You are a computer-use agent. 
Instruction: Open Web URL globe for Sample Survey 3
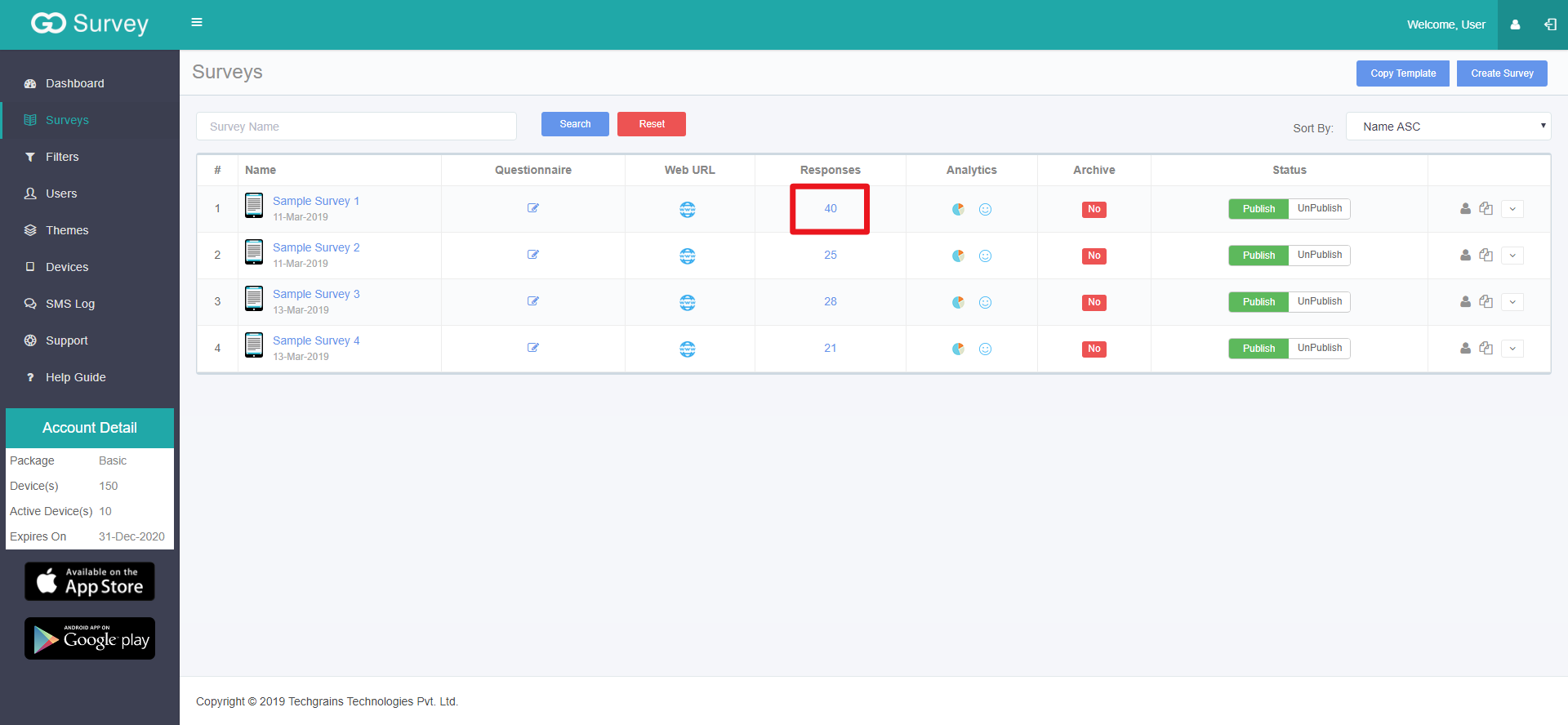(x=688, y=303)
